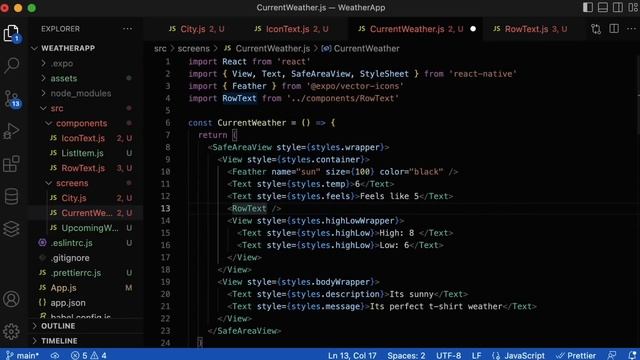Switch to the RowText.js editor tab
Image resolution: width=640 pixels, height=360 pixels.
click(530, 29)
